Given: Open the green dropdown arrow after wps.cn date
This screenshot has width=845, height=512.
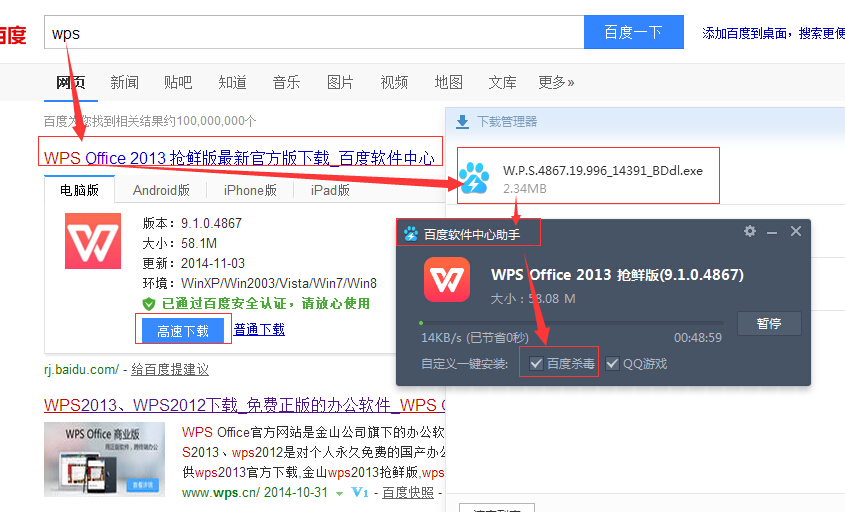Looking at the screenshot, I should click(340, 493).
